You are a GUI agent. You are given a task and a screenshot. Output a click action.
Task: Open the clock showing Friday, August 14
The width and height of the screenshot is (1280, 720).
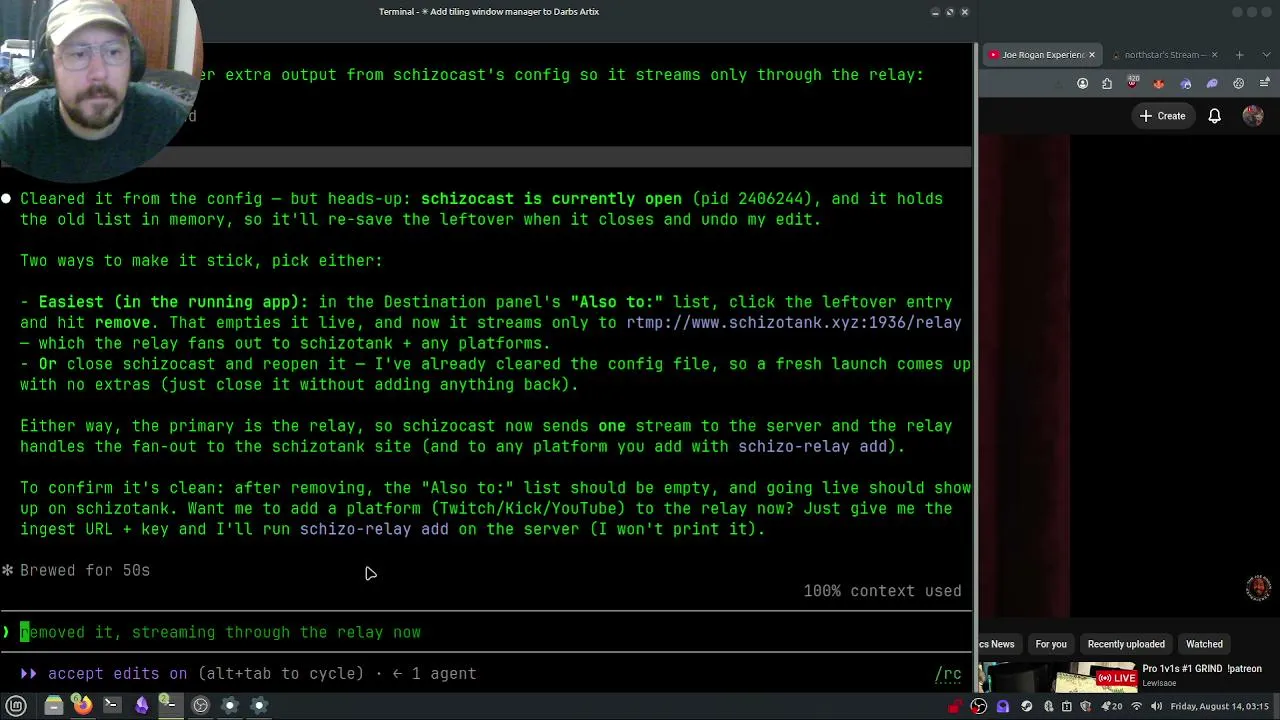1220,706
